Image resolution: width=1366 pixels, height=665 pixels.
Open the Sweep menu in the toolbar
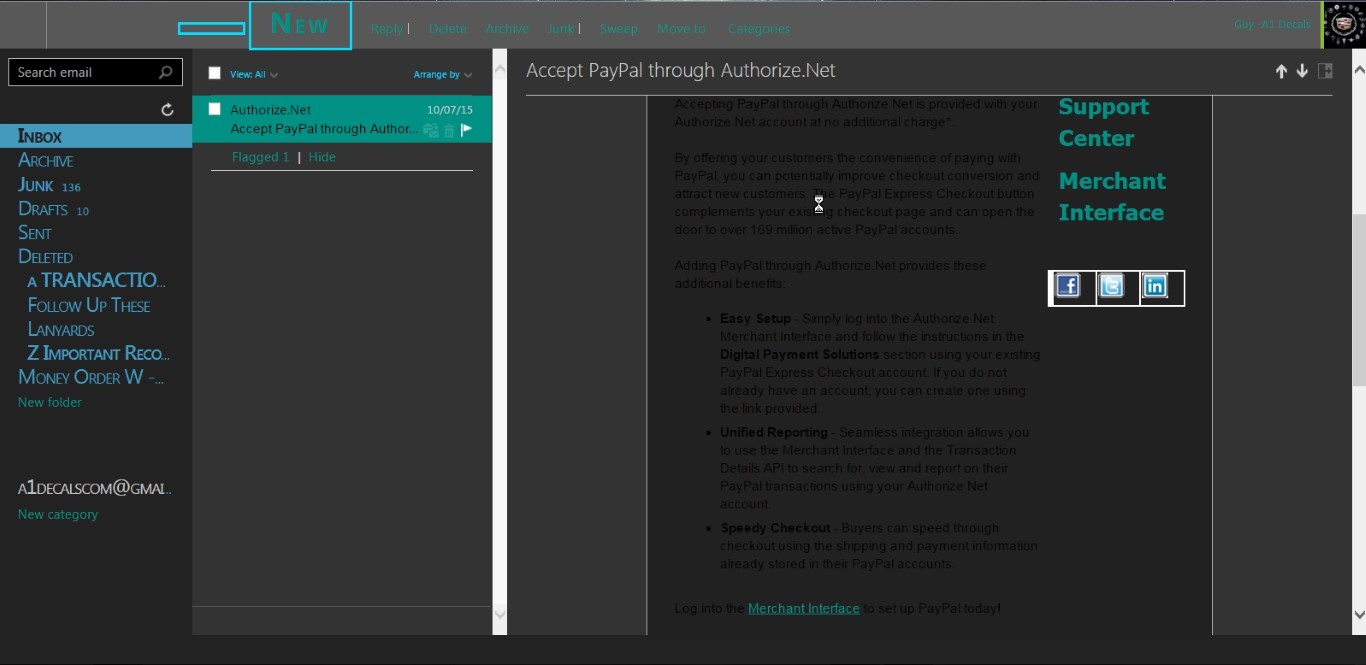(x=618, y=29)
